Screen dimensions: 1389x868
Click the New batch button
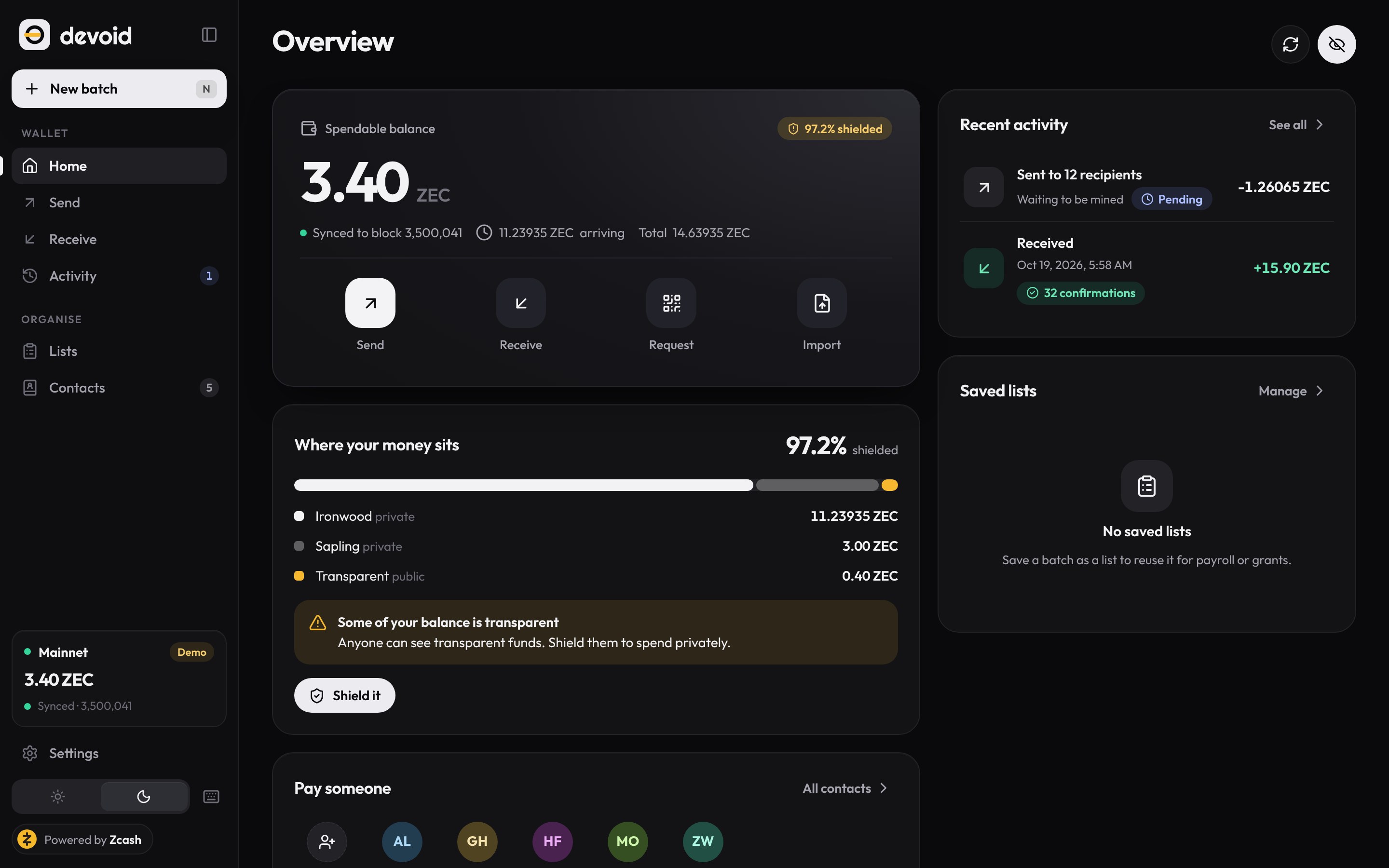coord(119,89)
